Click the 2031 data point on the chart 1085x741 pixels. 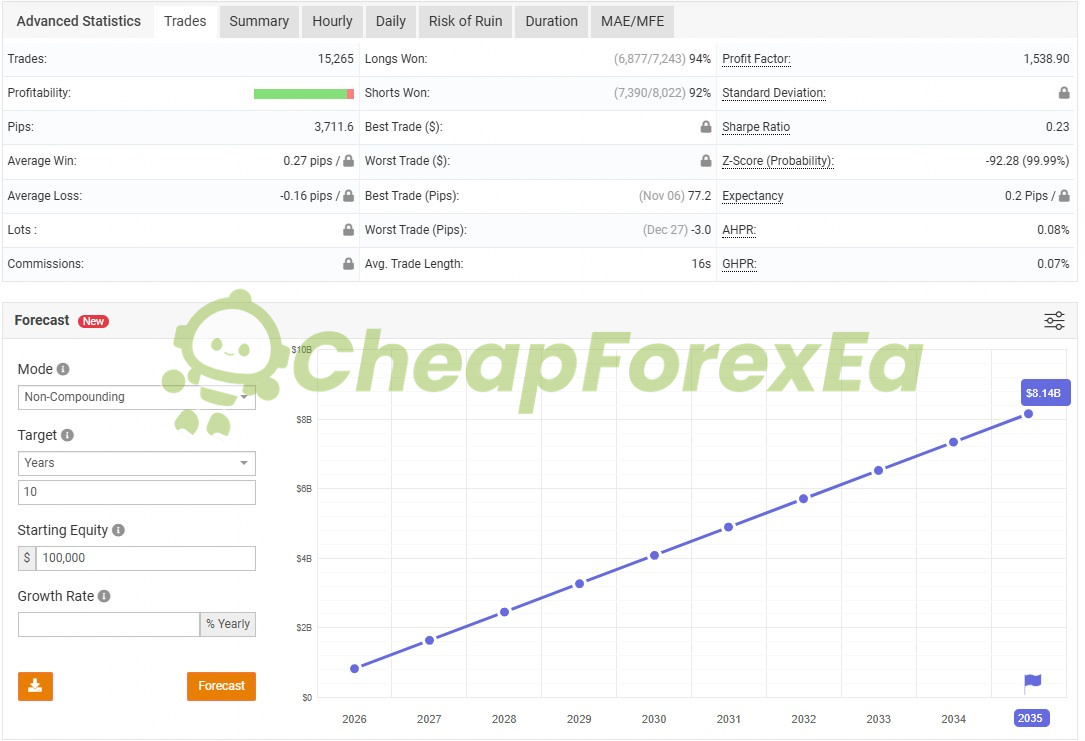729,527
